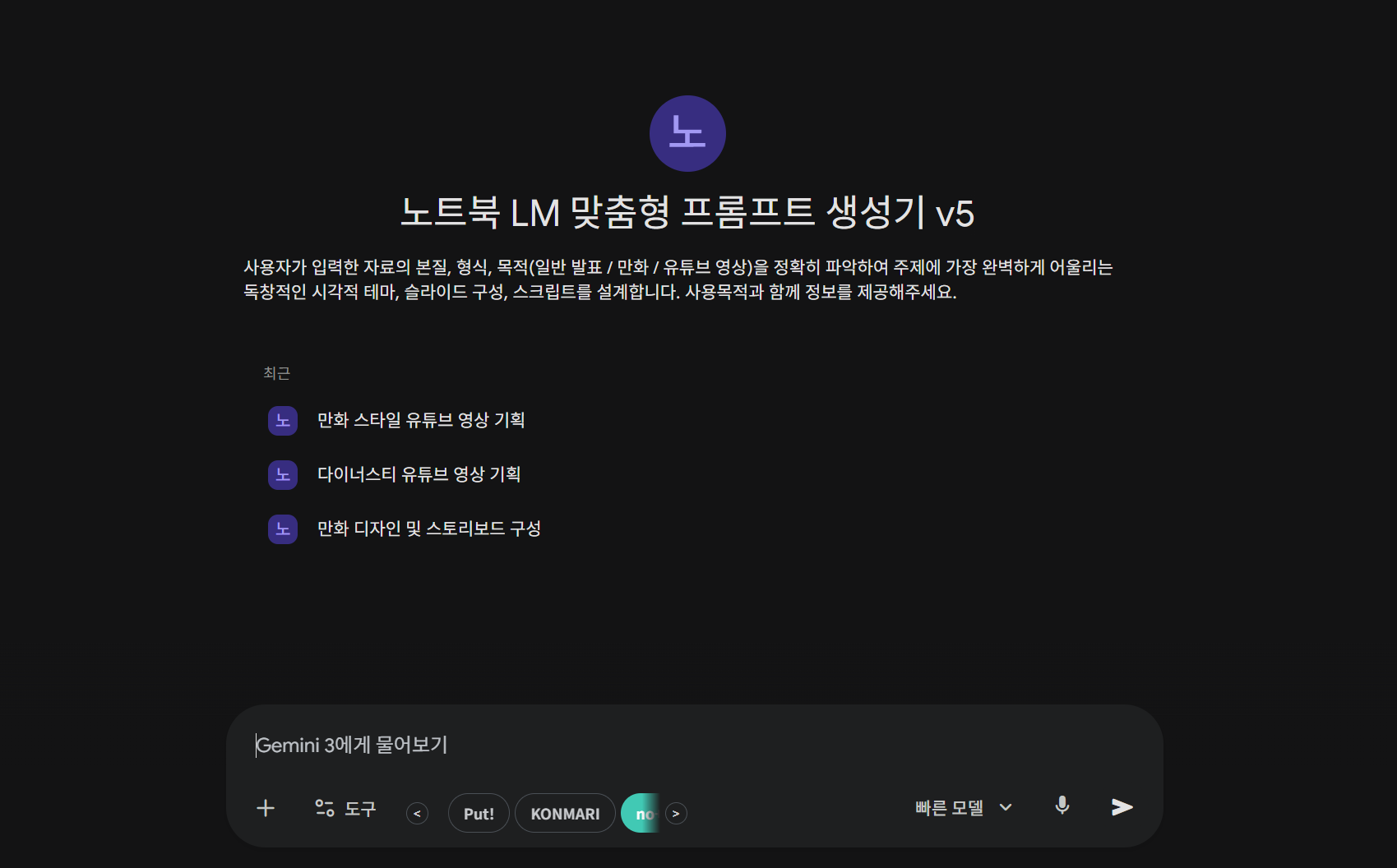The image size is (1397, 868).
Task: Toggle the 도구 options panel
Action: click(x=345, y=809)
